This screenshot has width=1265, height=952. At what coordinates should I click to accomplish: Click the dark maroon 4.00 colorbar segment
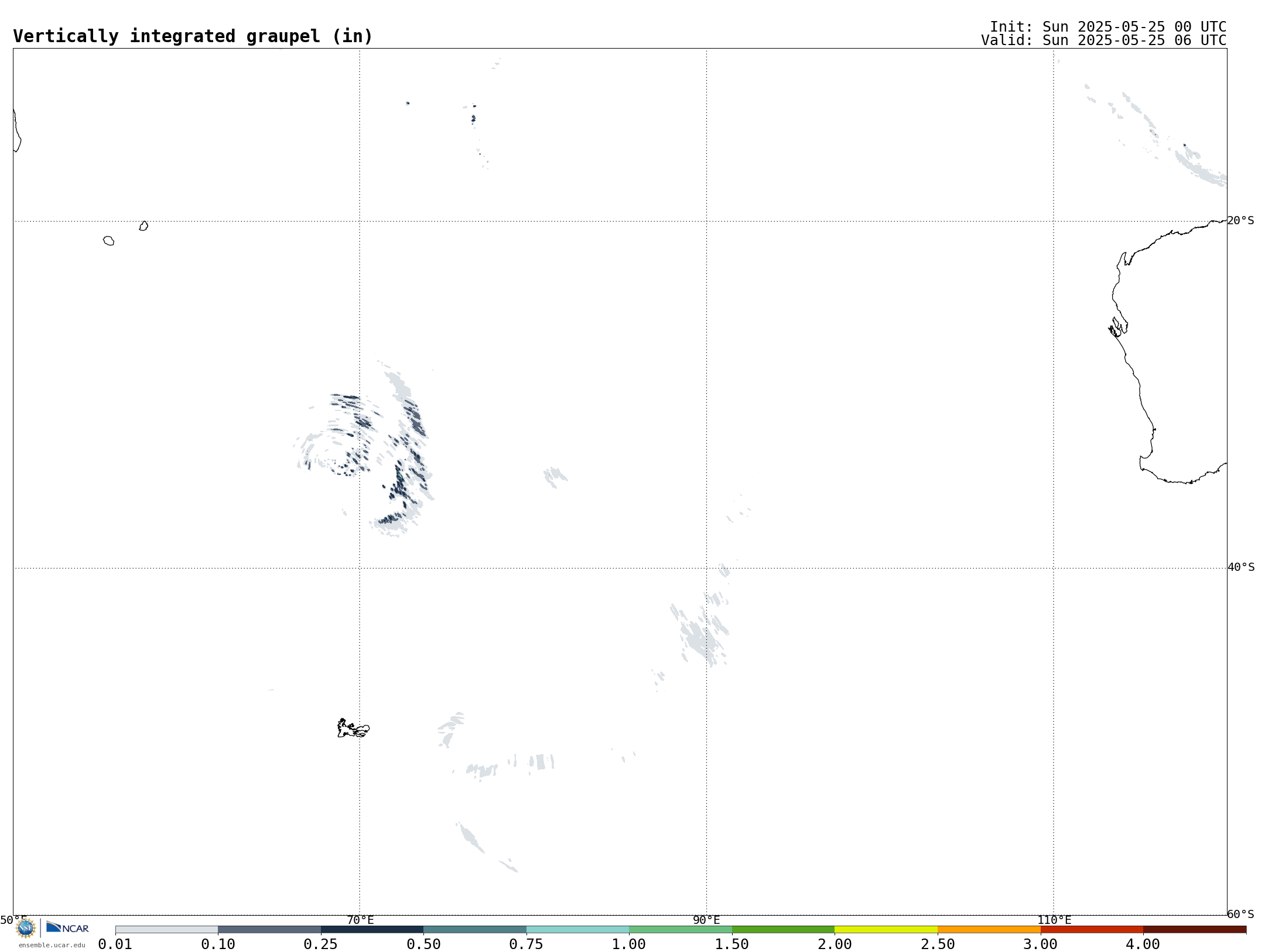click(1195, 930)
